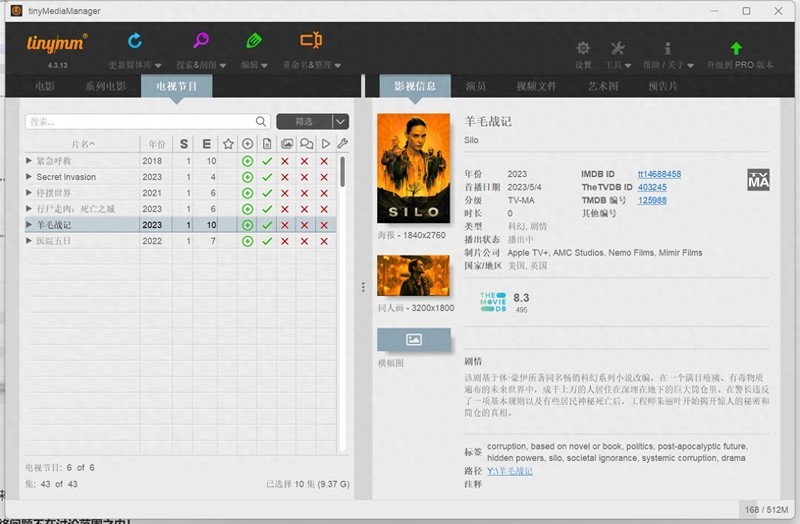Expand the 停摆世界 show row
This screenshot has height=524, width=800.
tap(29, 192)
